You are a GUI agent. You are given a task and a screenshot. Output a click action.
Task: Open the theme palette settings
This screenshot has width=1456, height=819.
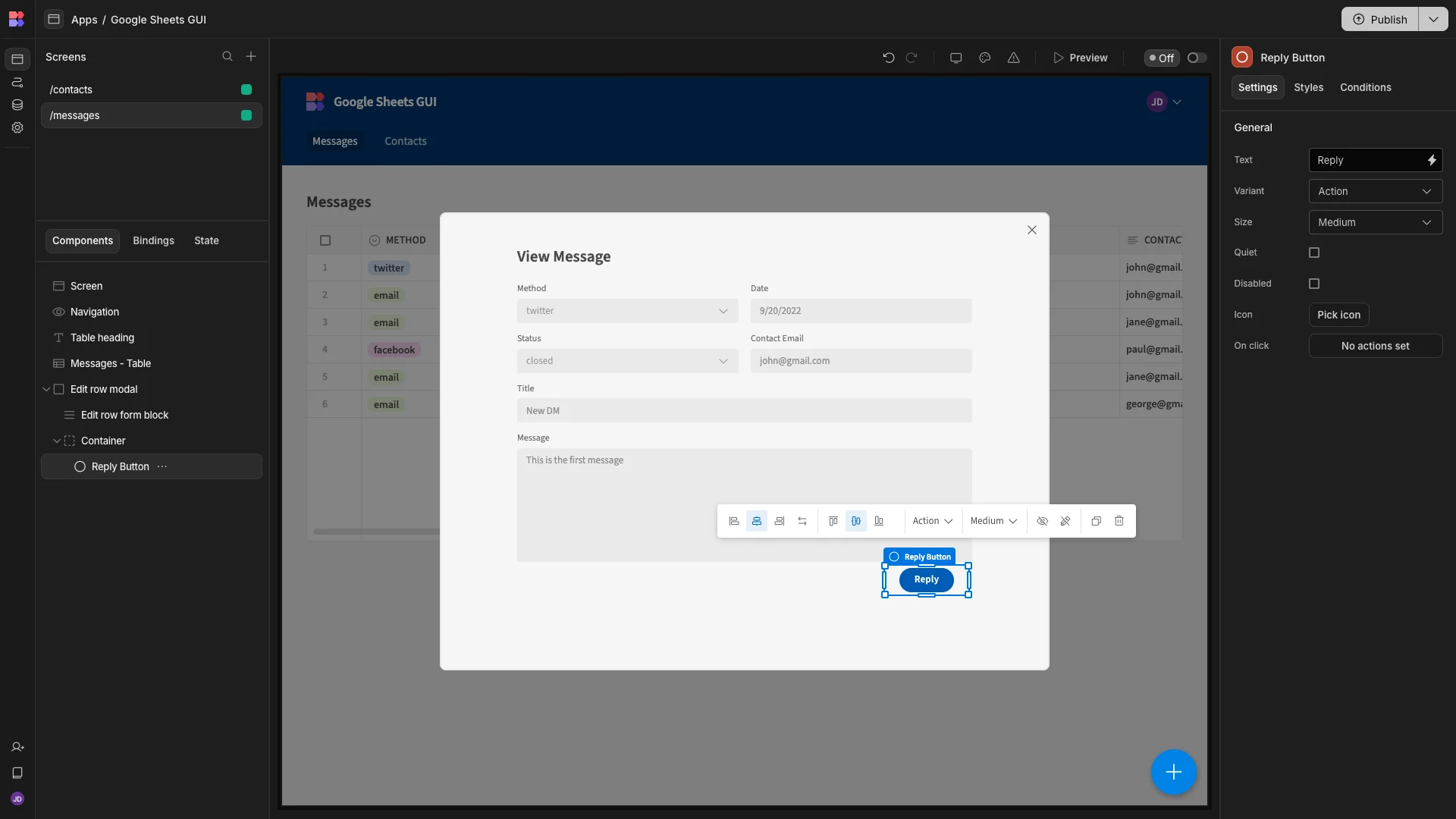pos(985,58)
